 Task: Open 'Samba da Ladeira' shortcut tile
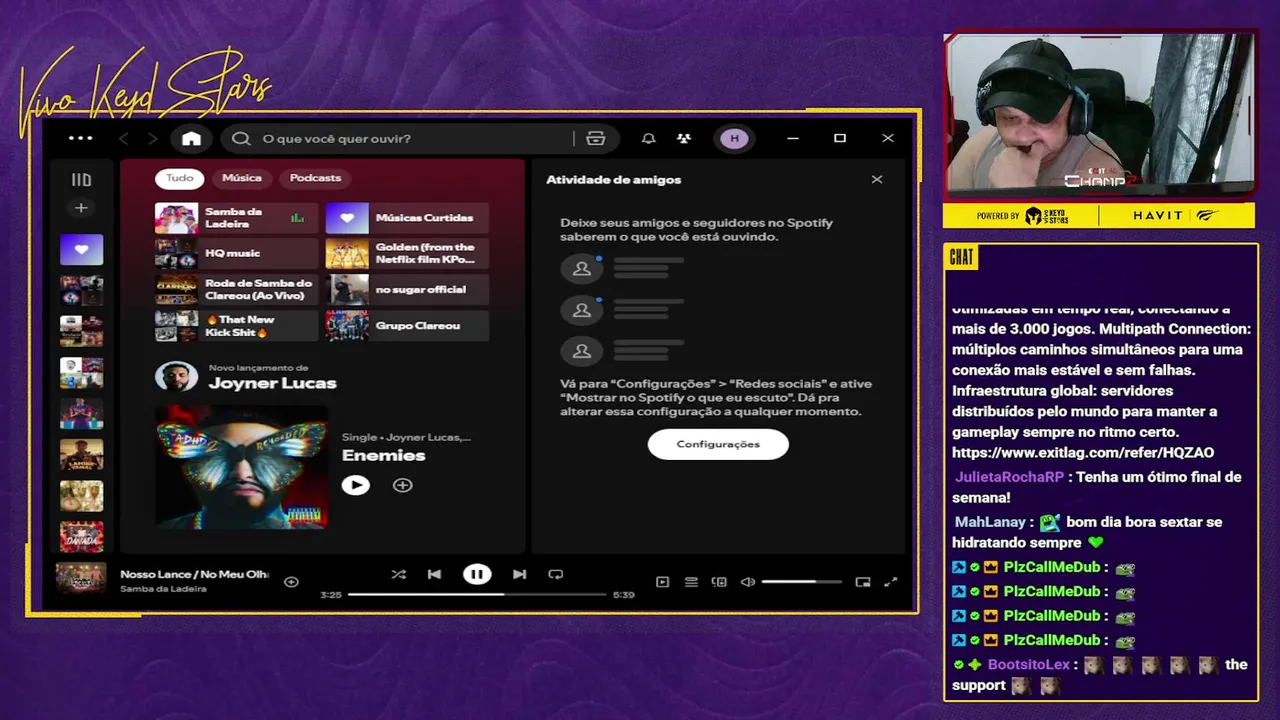point(237,218)
